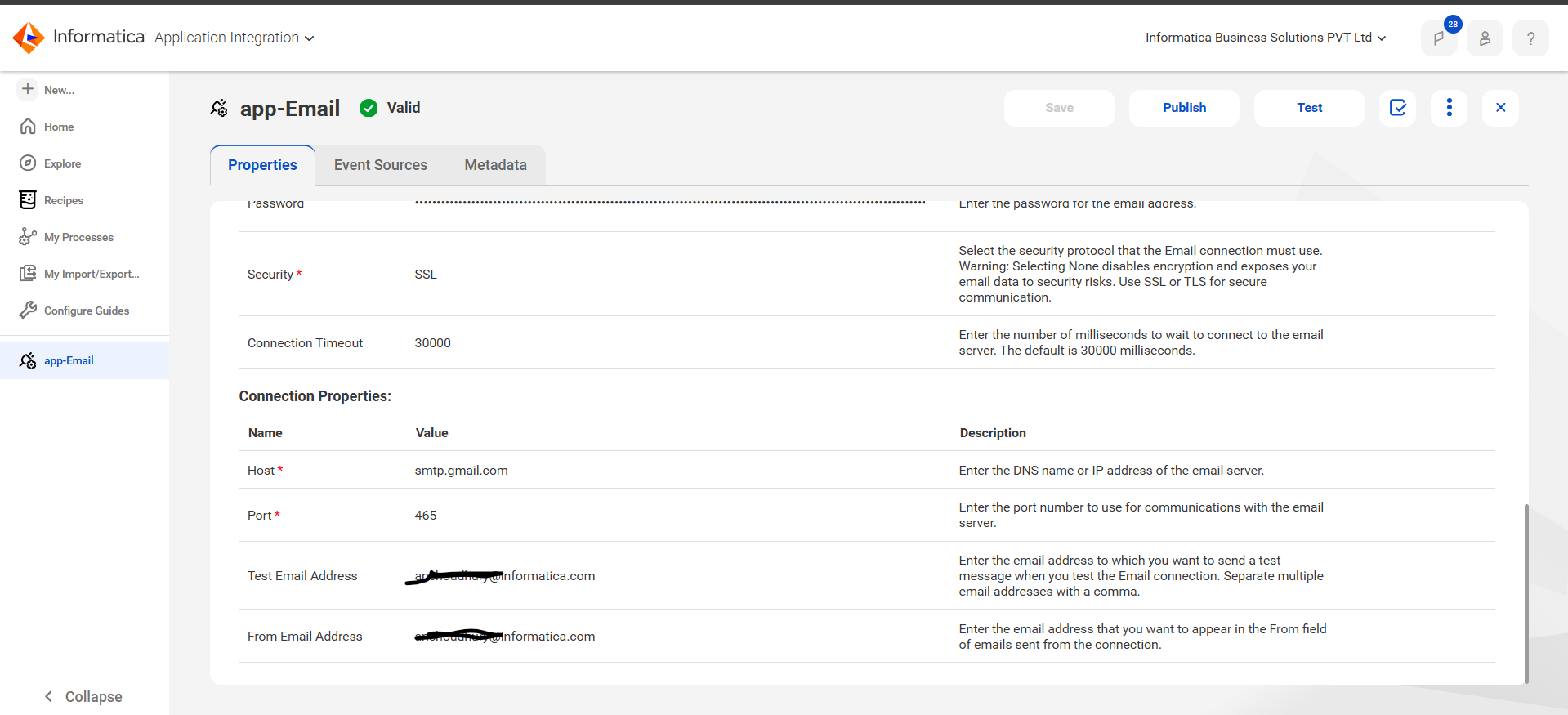Click the Test Email Address value

click(x=504, y=576)
